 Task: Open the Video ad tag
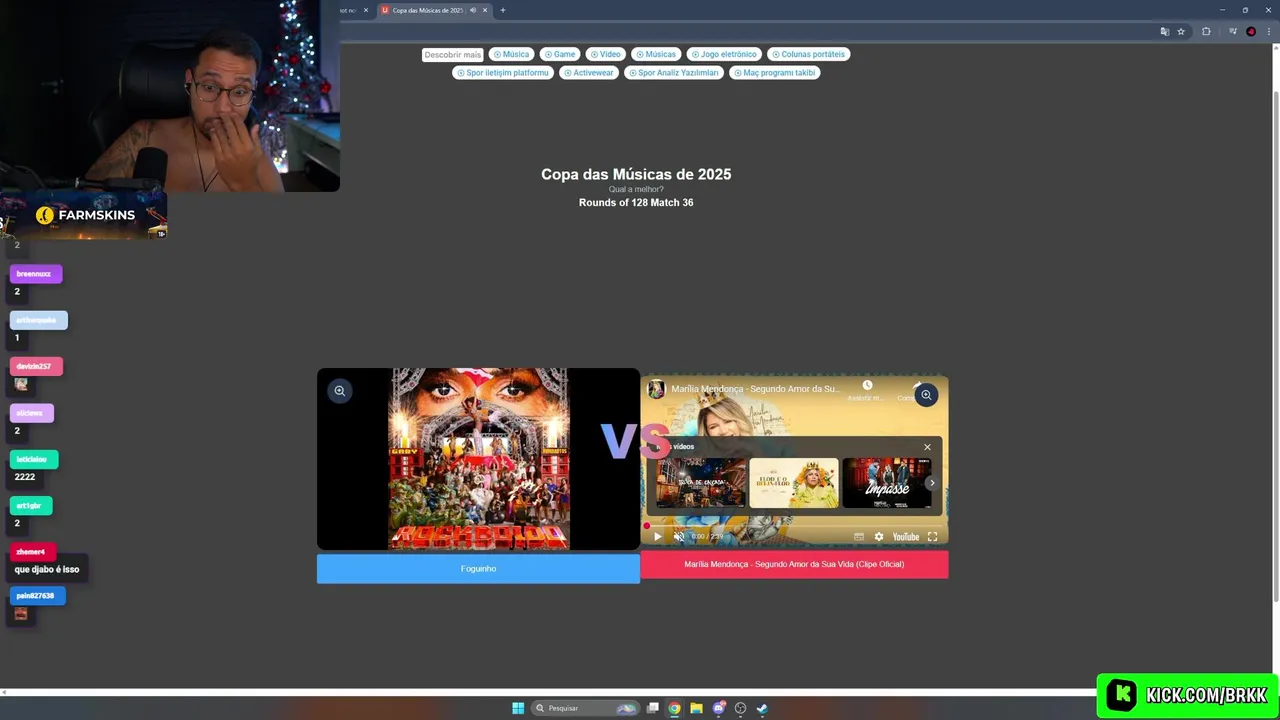(605, 54)
